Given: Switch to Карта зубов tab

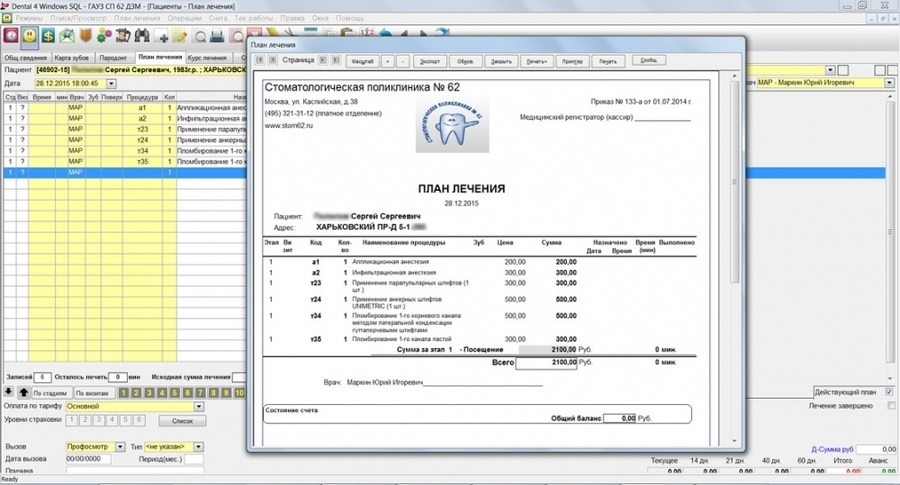Looking at the screenshot, I should pos(72,57).
